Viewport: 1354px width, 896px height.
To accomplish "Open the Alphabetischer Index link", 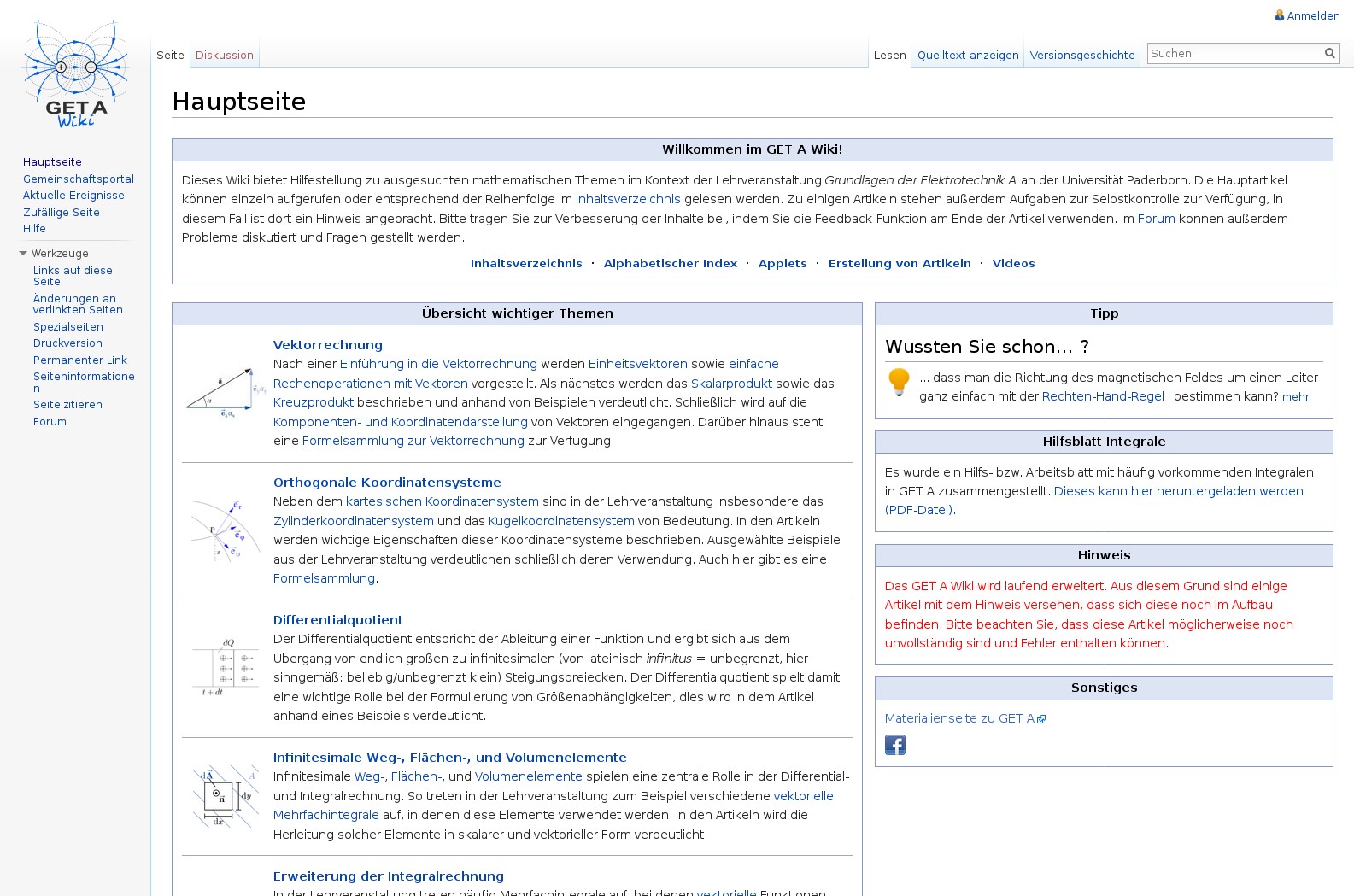I will (671, 264).
